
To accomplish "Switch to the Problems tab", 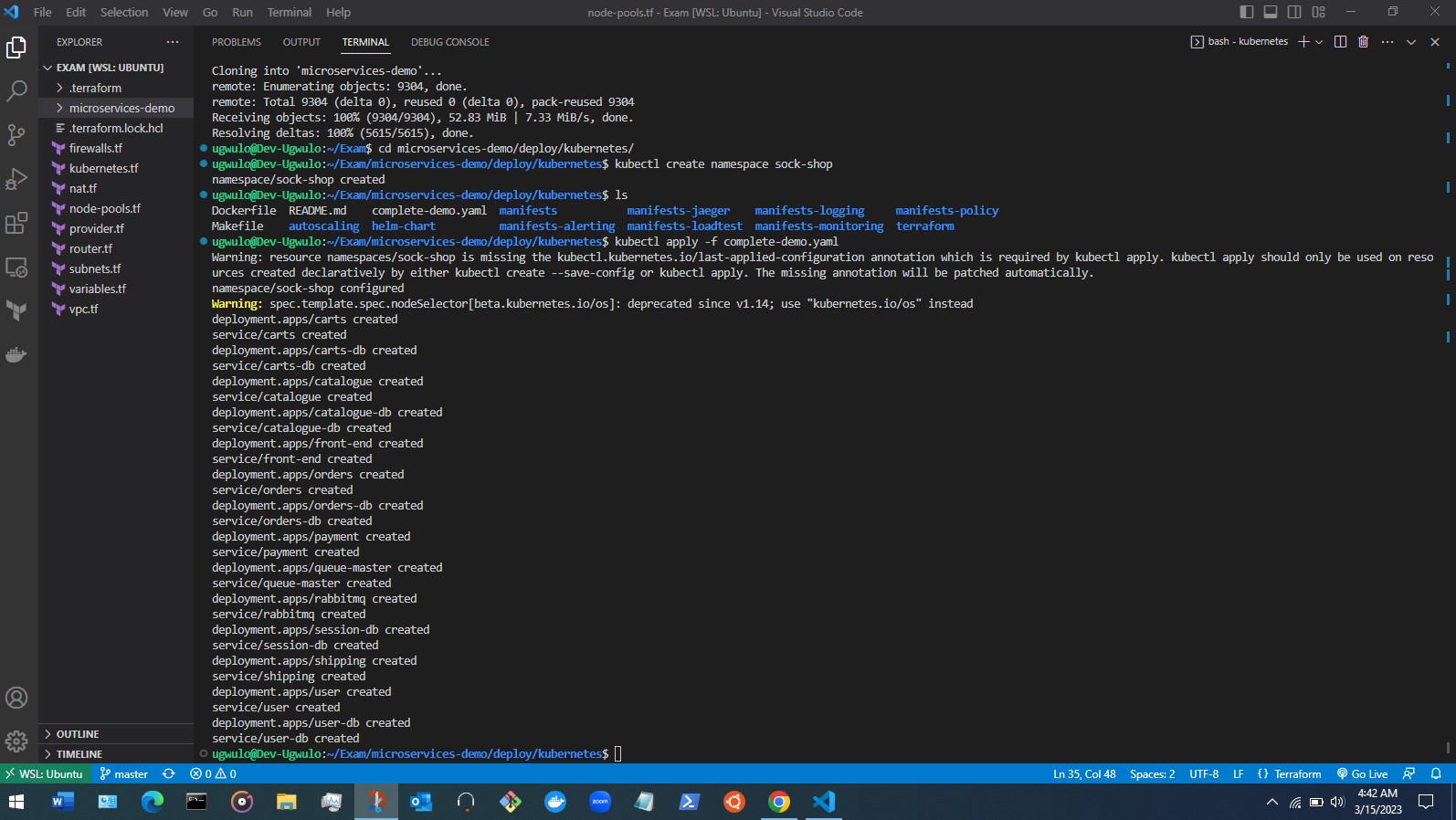I will pyautogui.click(x=237, y=42).
